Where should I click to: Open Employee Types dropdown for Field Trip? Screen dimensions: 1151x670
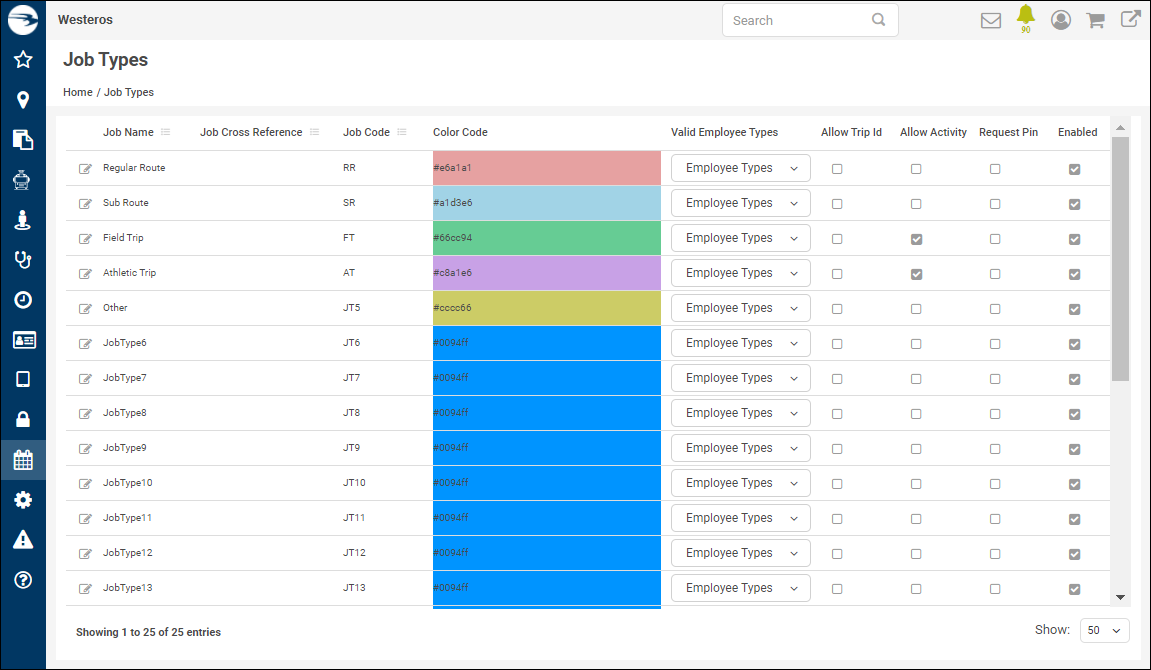[x=741, y=238]
